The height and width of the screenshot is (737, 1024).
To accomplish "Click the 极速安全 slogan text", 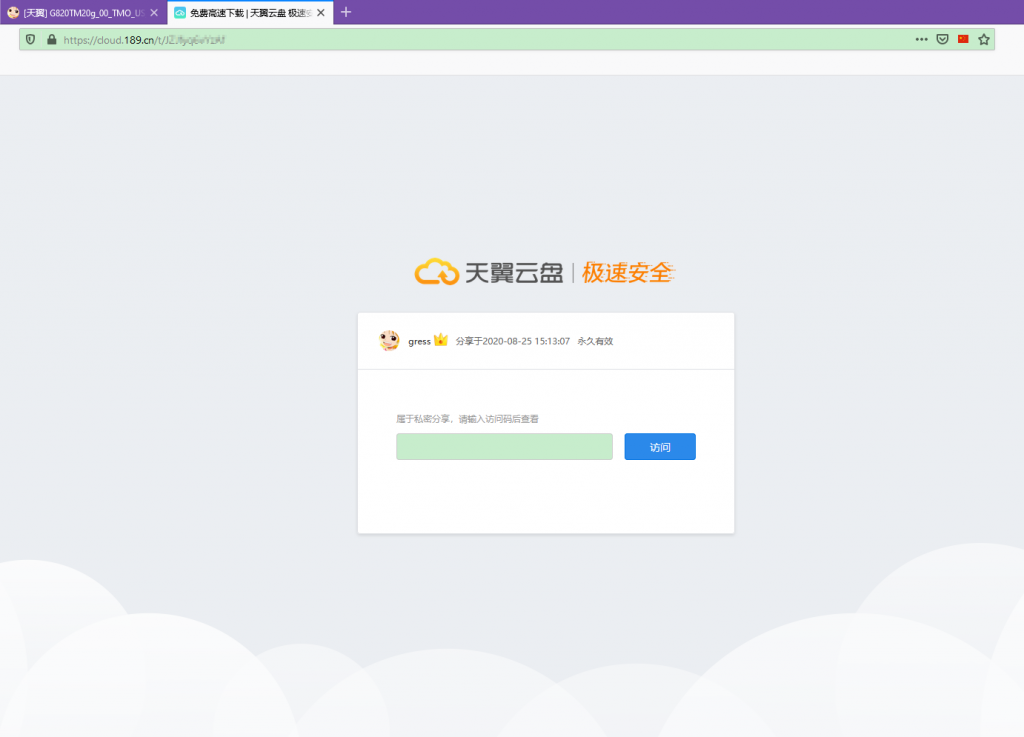I will tap(628, 272).
